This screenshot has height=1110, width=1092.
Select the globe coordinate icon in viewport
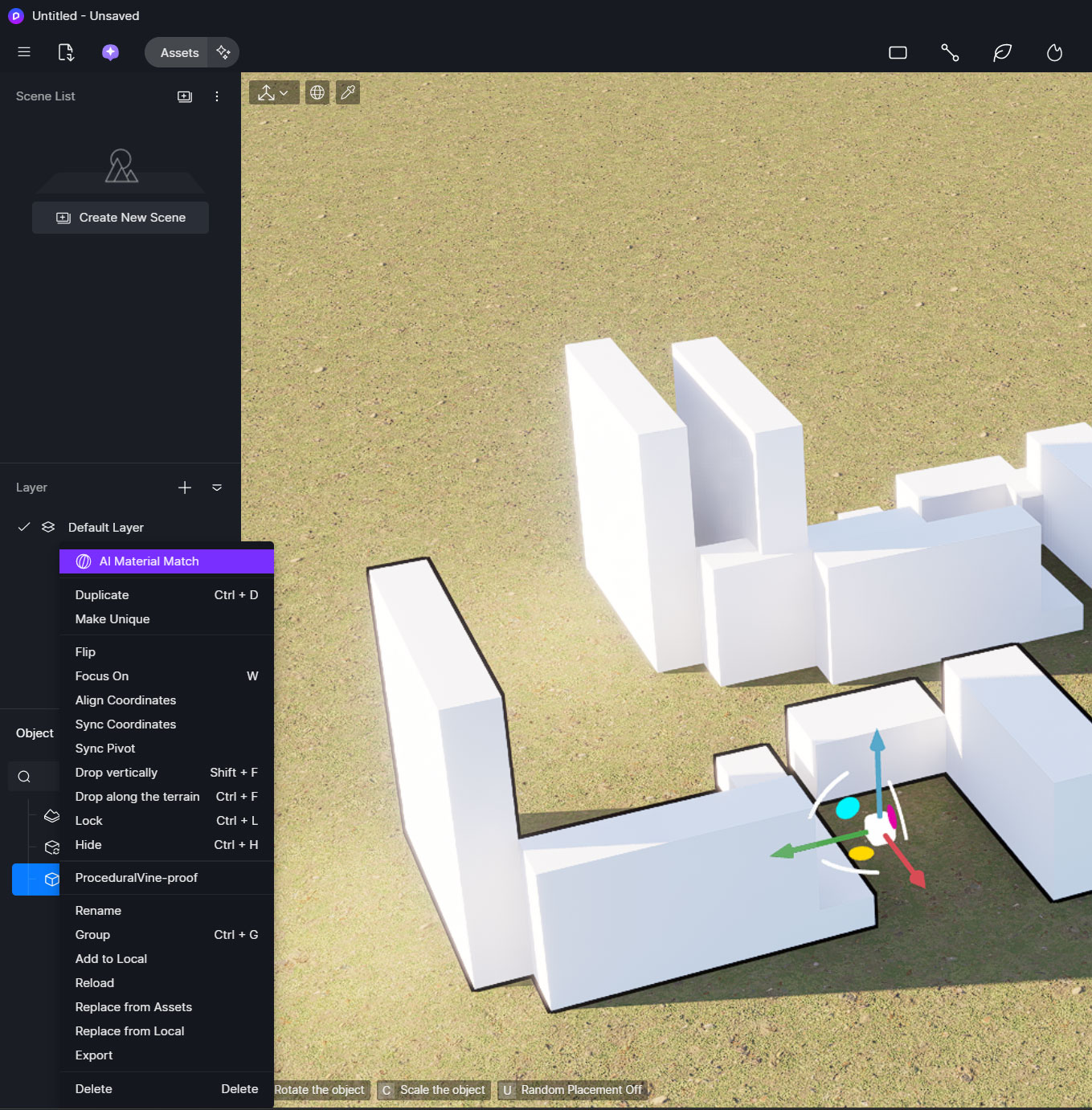(x=317, y=92)
